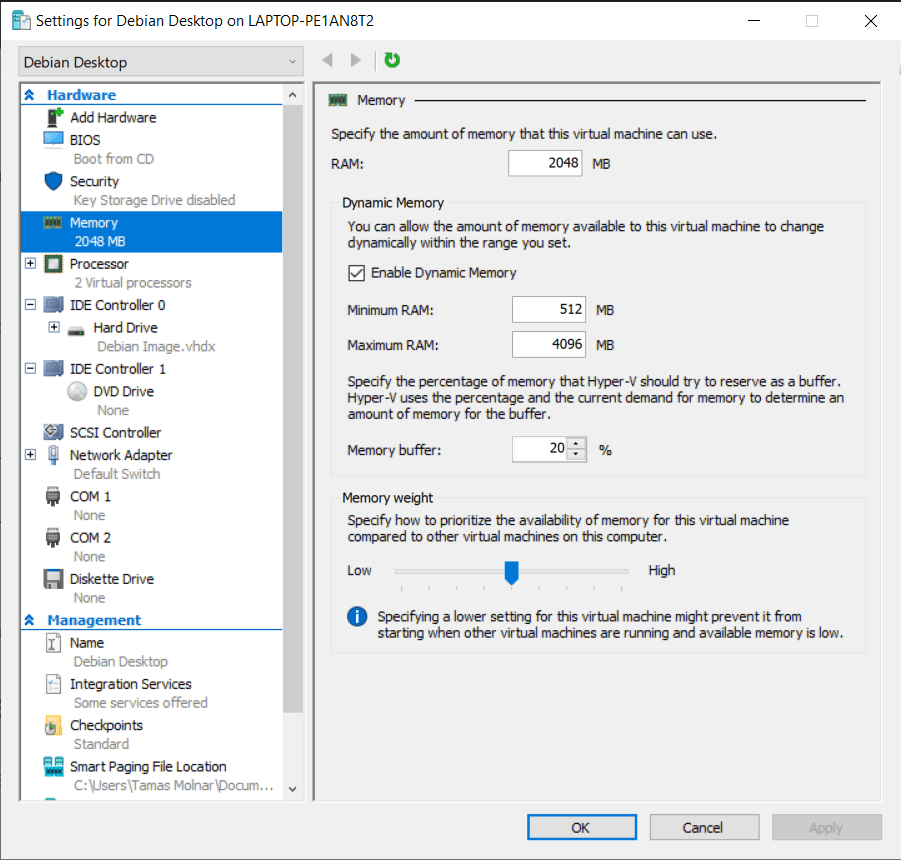The image size is (901, 860).
Task: Select the Diskette Drive icon
Action: click(54, 579)
